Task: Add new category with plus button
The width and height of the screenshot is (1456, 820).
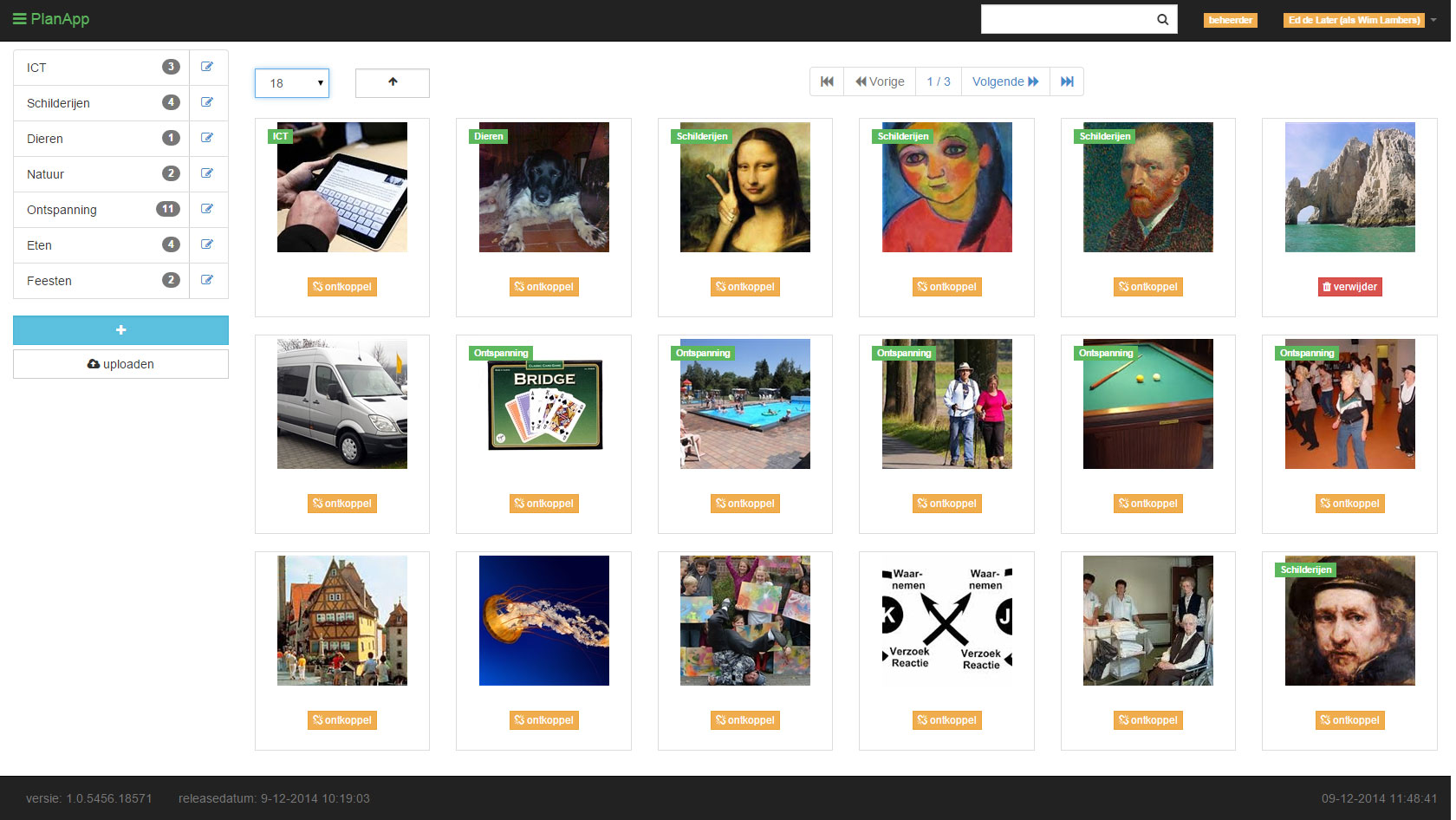Action: coord(120,330)
